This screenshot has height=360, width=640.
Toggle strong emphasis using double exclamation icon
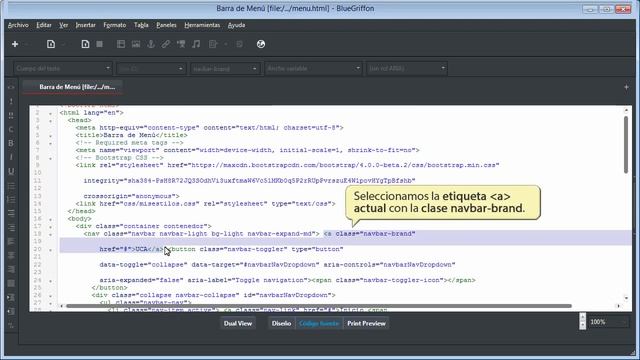(11, 116)
